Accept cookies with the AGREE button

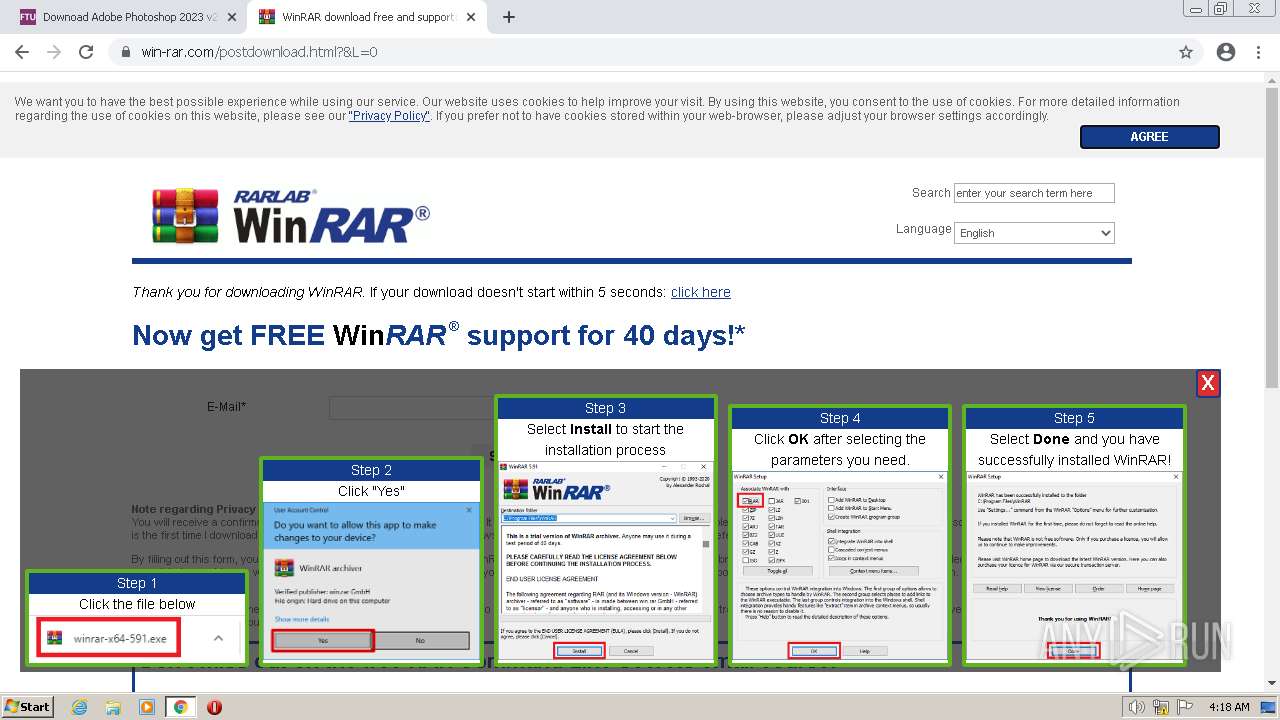pyautogui.click(x=1149, y=136)
